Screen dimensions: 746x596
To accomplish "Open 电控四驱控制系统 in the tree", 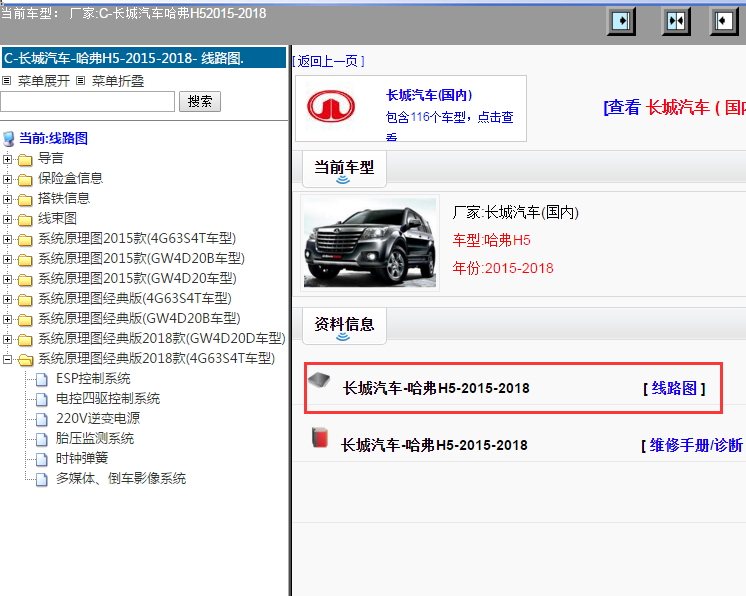I will click(108, 399).
